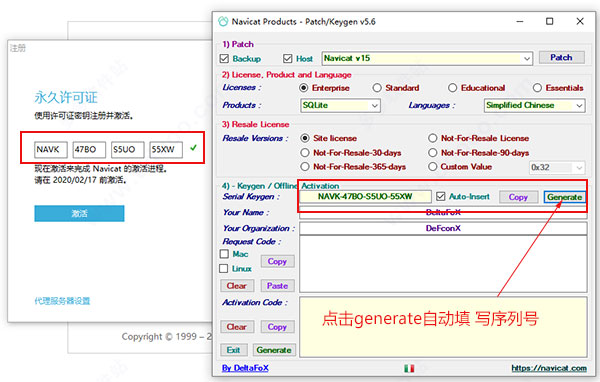
Task: Uncheck the Auto-Insert checkbox
Action: click(x=441, y=196)
